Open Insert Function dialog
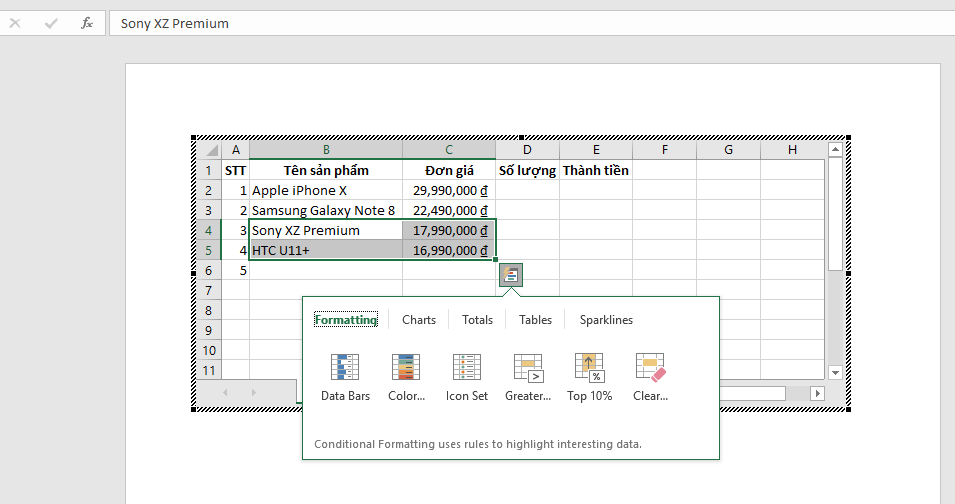 86,23
